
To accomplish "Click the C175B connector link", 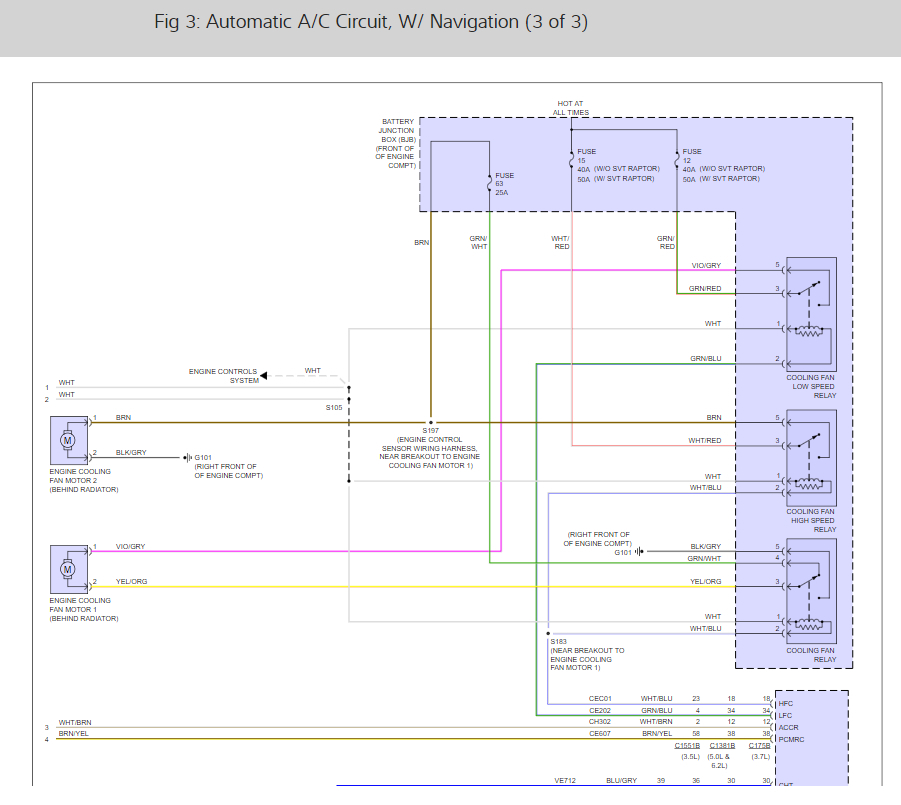I will click(x=759, y=745).
